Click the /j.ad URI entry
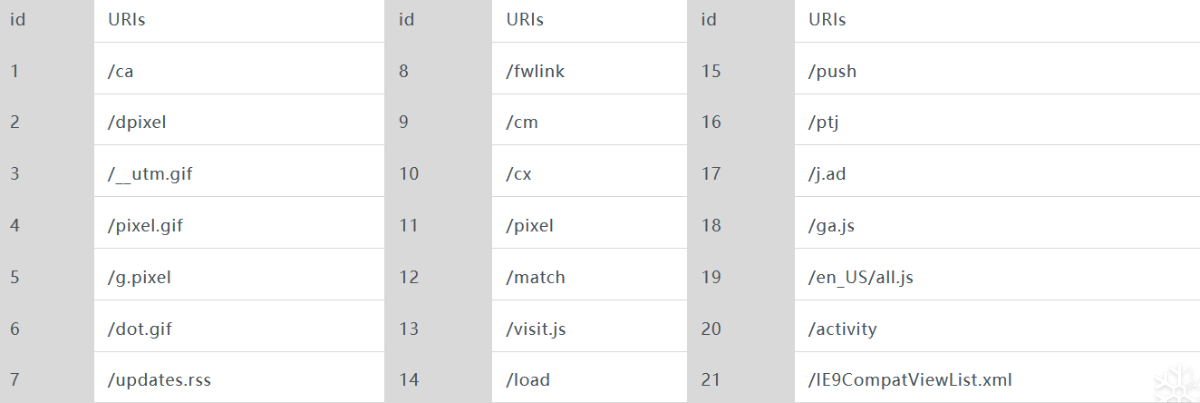This screenshot has height=403, width=1200. 828,174
